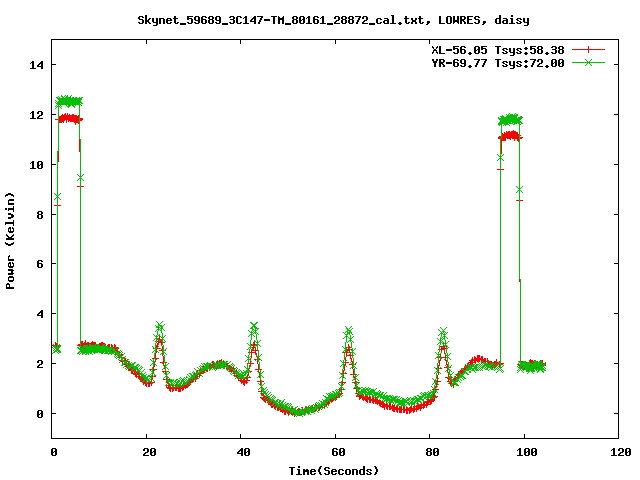This screenshot has width=640, height=480.
Task: Click y-axis tick label 14
Action: (36, 65)
